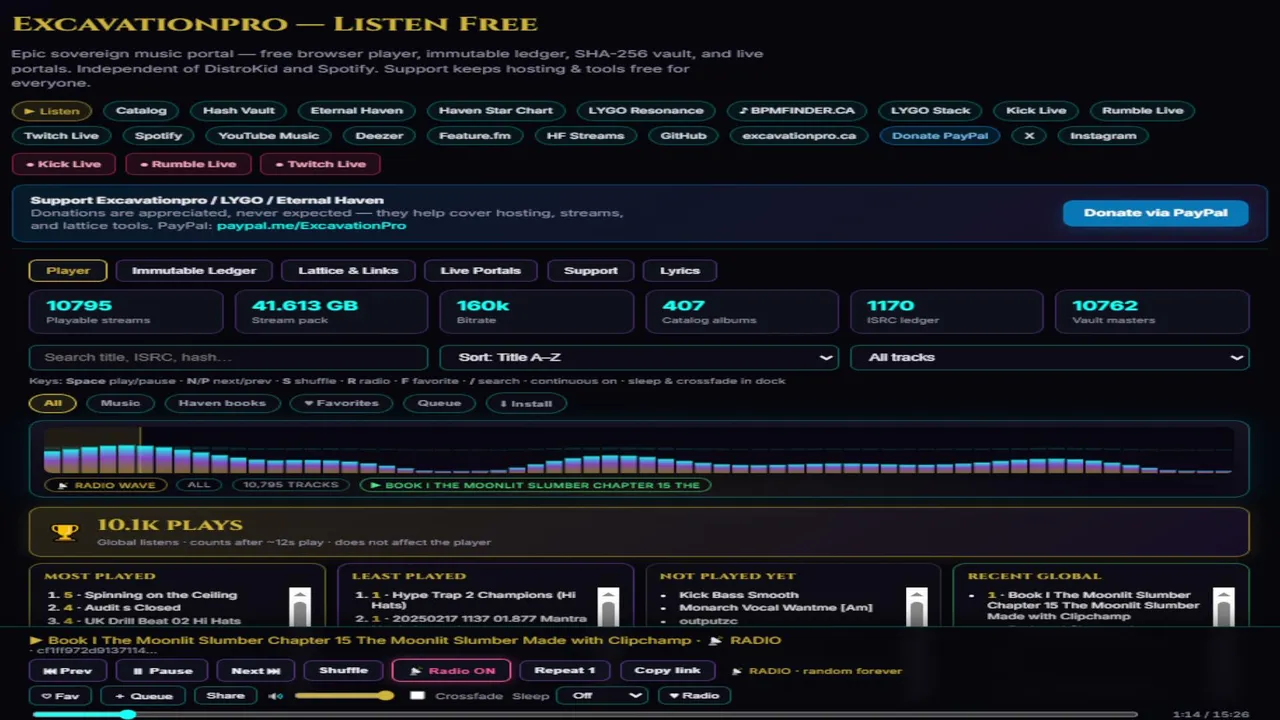The image size is (1280, 720).
Task: Open the red Kick Live stream badge
Action: (x=64, y=164)
